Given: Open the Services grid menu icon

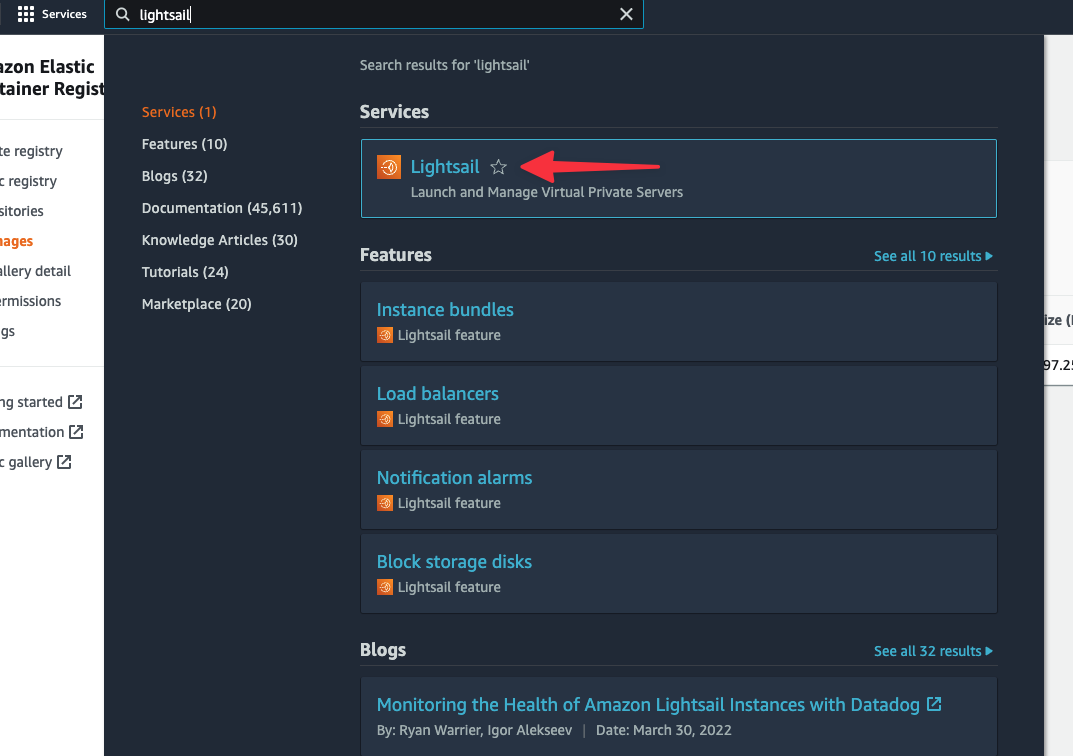Looking at the screenshot, I should 25,14.
